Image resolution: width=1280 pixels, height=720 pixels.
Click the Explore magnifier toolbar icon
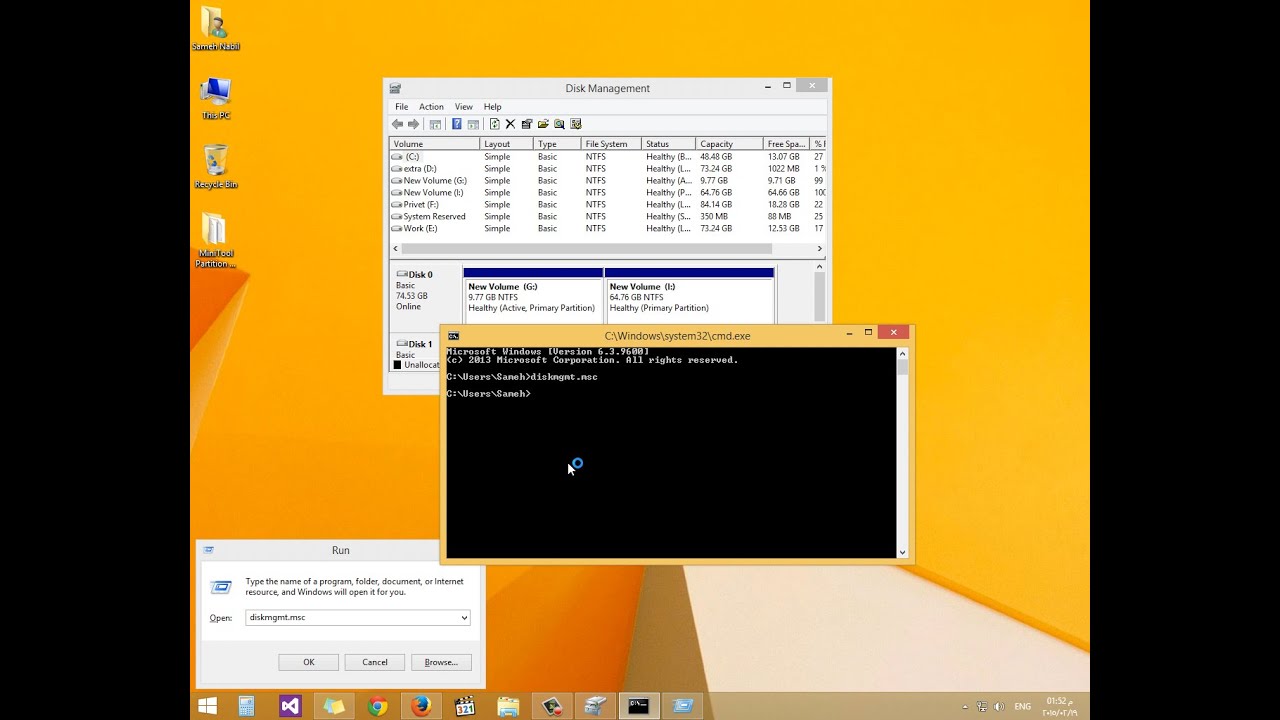[559, 124]
